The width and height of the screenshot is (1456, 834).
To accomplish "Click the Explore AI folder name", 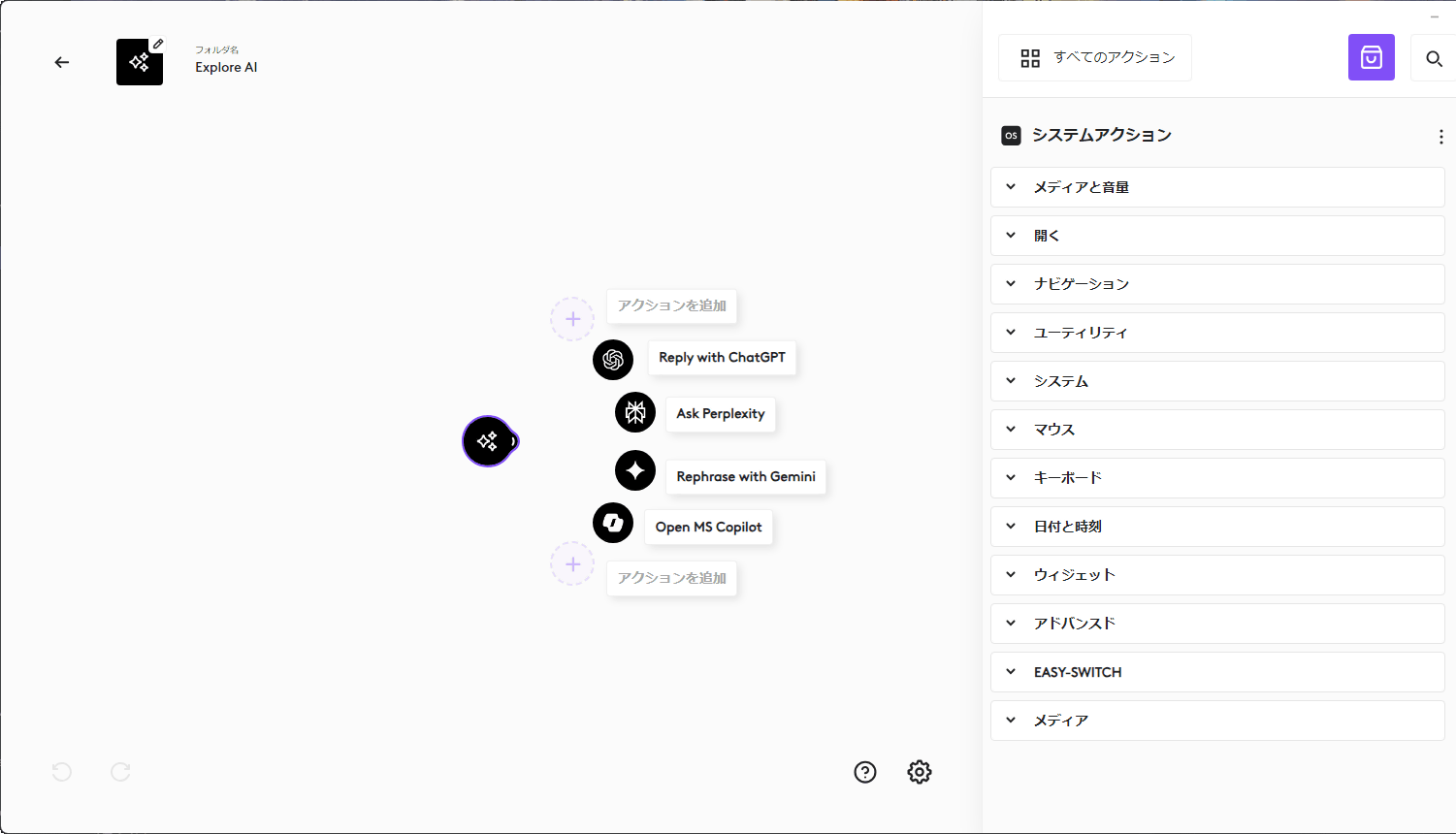I will click(x=226, y=68).
